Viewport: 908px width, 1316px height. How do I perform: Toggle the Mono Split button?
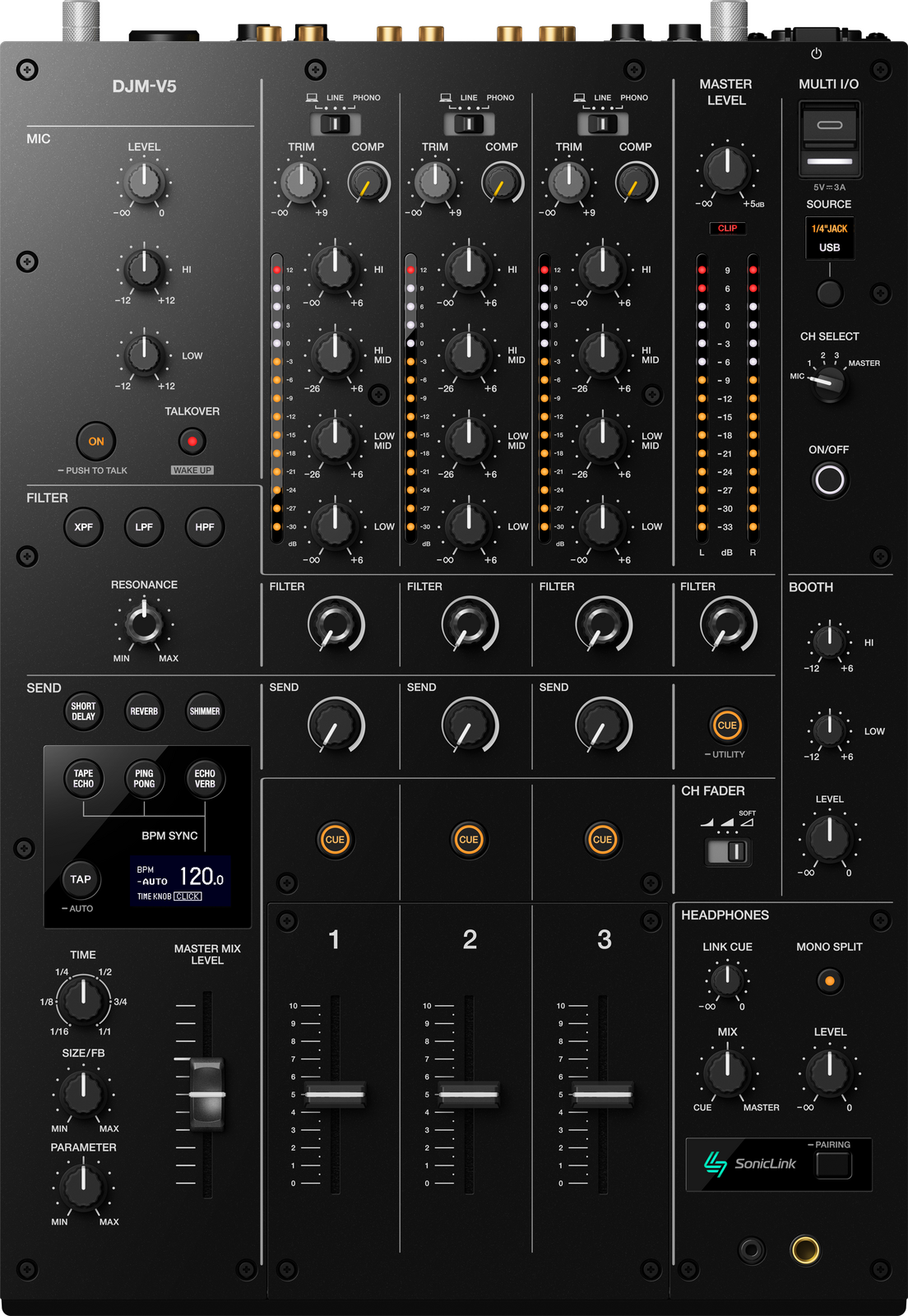point(829,980)
